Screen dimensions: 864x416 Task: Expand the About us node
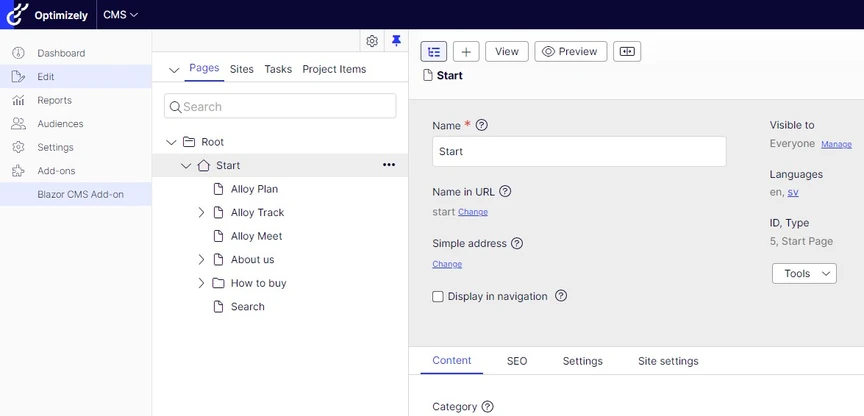(201, 260)
